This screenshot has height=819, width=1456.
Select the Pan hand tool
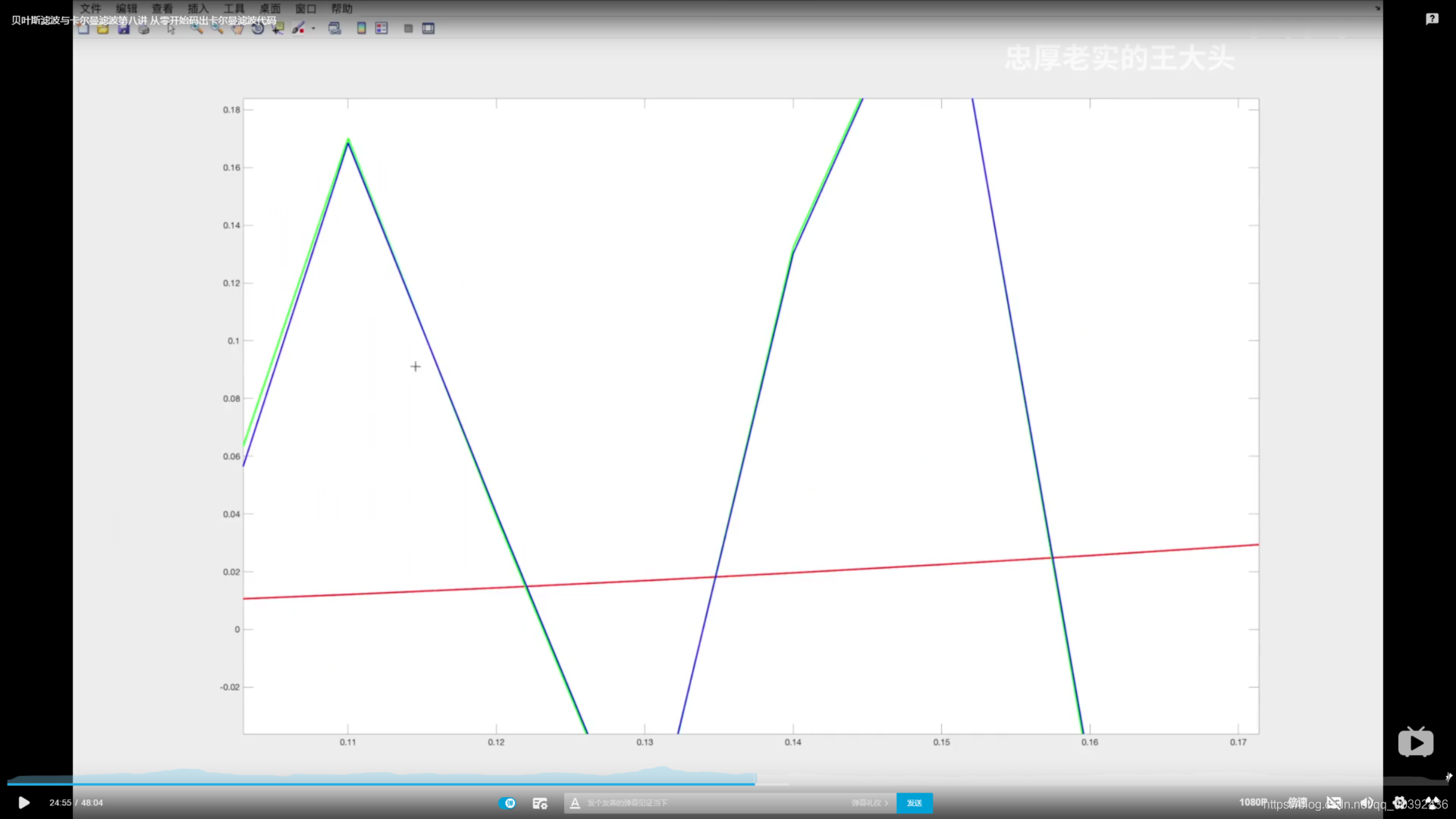[x=237, y=29]
